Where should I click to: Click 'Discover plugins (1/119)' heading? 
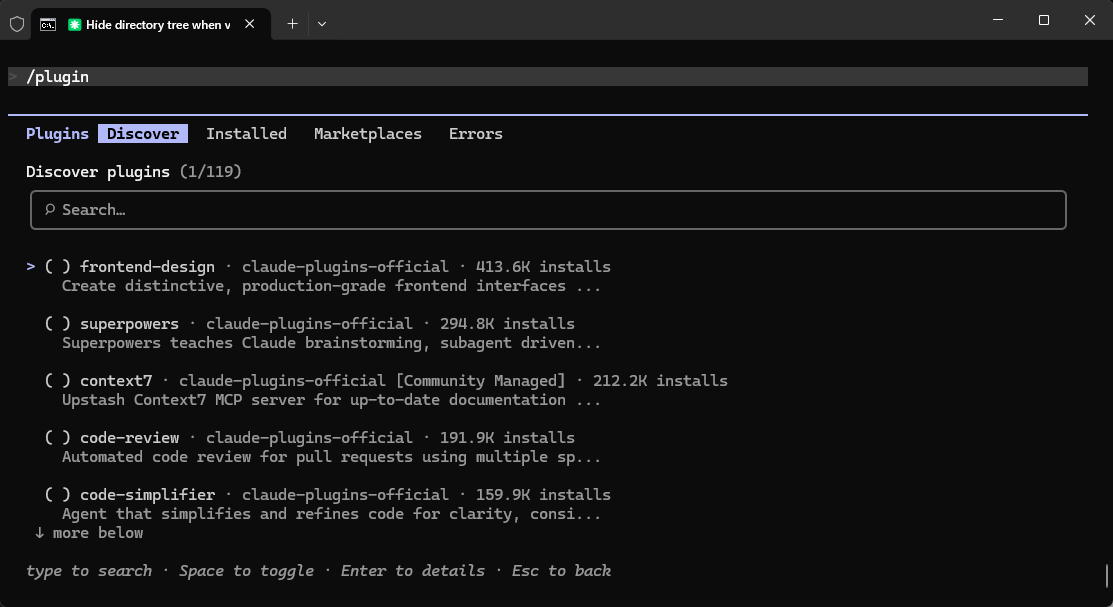[133, 172]
